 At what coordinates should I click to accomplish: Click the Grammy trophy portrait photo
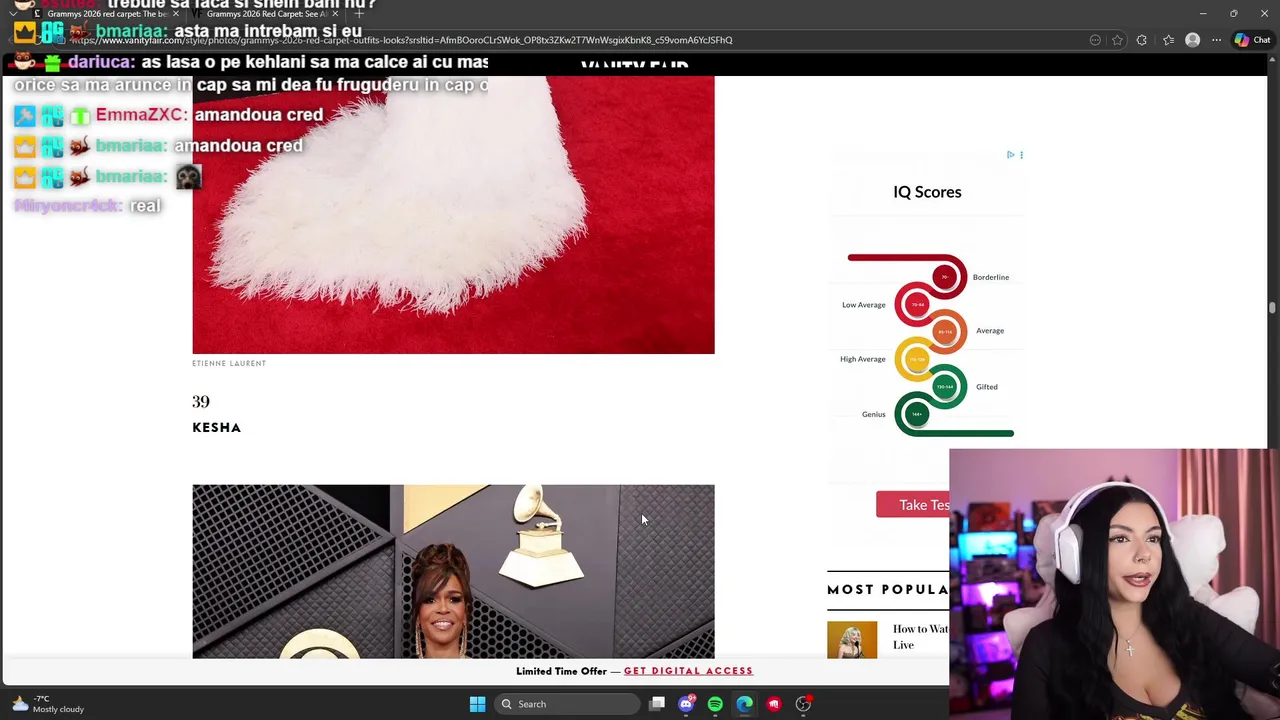(453, 571)
